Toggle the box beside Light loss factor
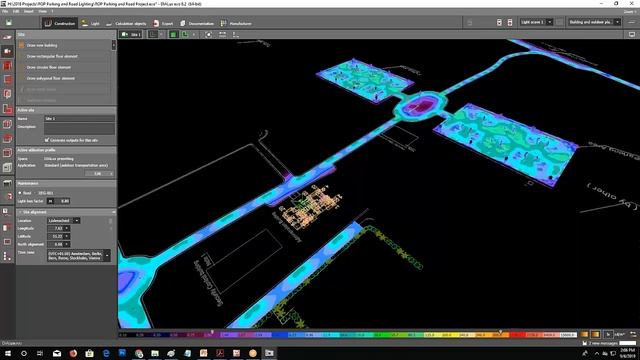 click(x=50, y=201)
